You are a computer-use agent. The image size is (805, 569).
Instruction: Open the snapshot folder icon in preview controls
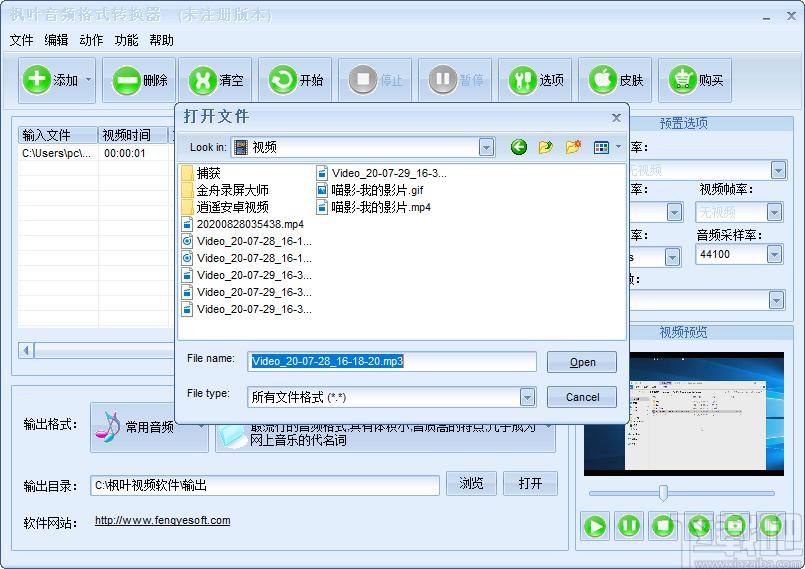click(771, 526)
